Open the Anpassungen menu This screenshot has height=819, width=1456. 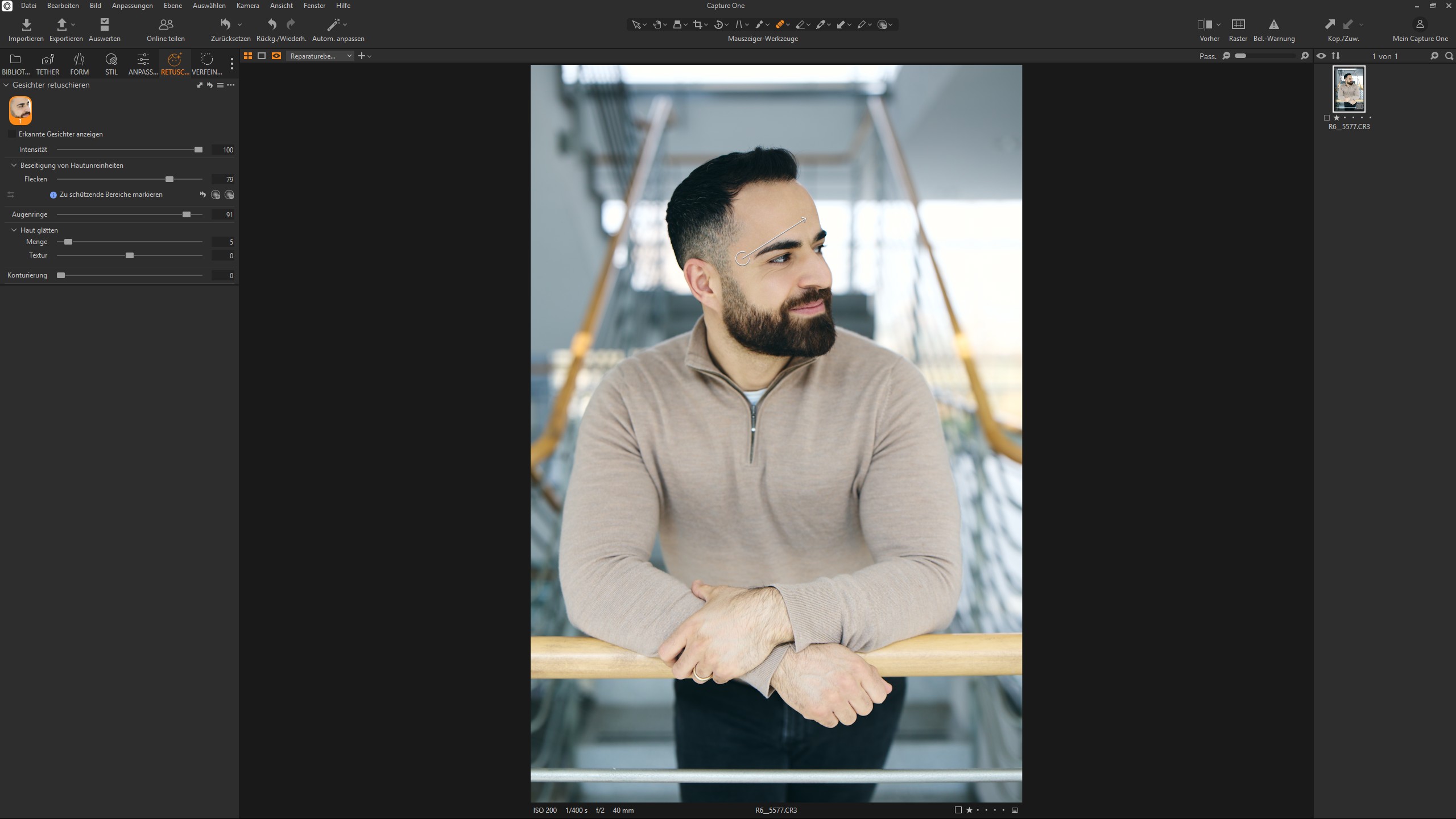132,6
